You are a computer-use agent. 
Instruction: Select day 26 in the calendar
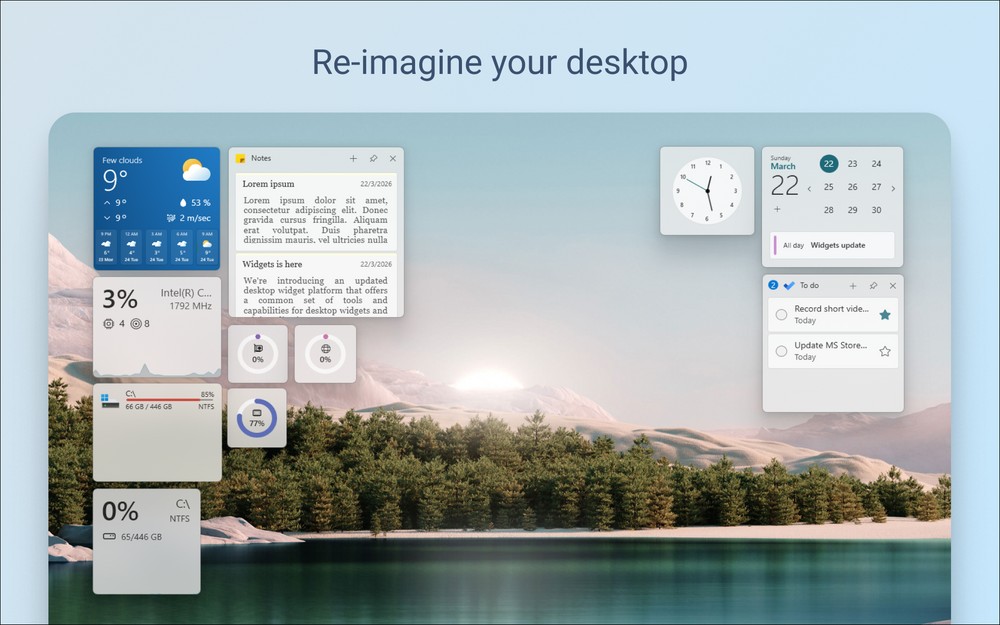click(x=852, y=187)
